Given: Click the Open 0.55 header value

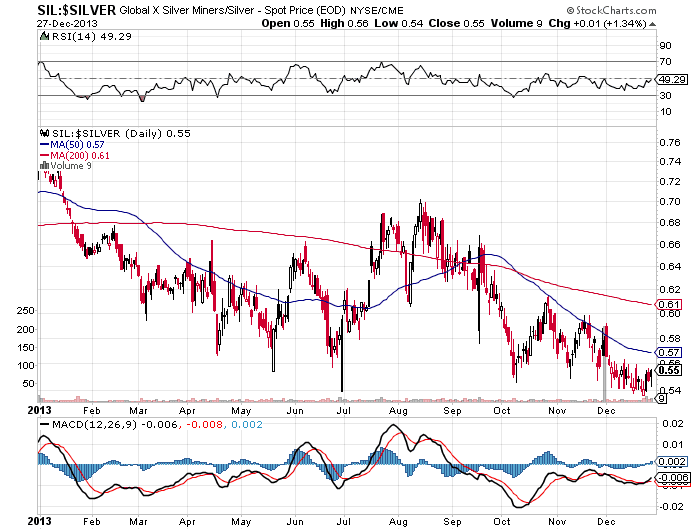Looking at the screenshot, I should [x=288, y=24].
